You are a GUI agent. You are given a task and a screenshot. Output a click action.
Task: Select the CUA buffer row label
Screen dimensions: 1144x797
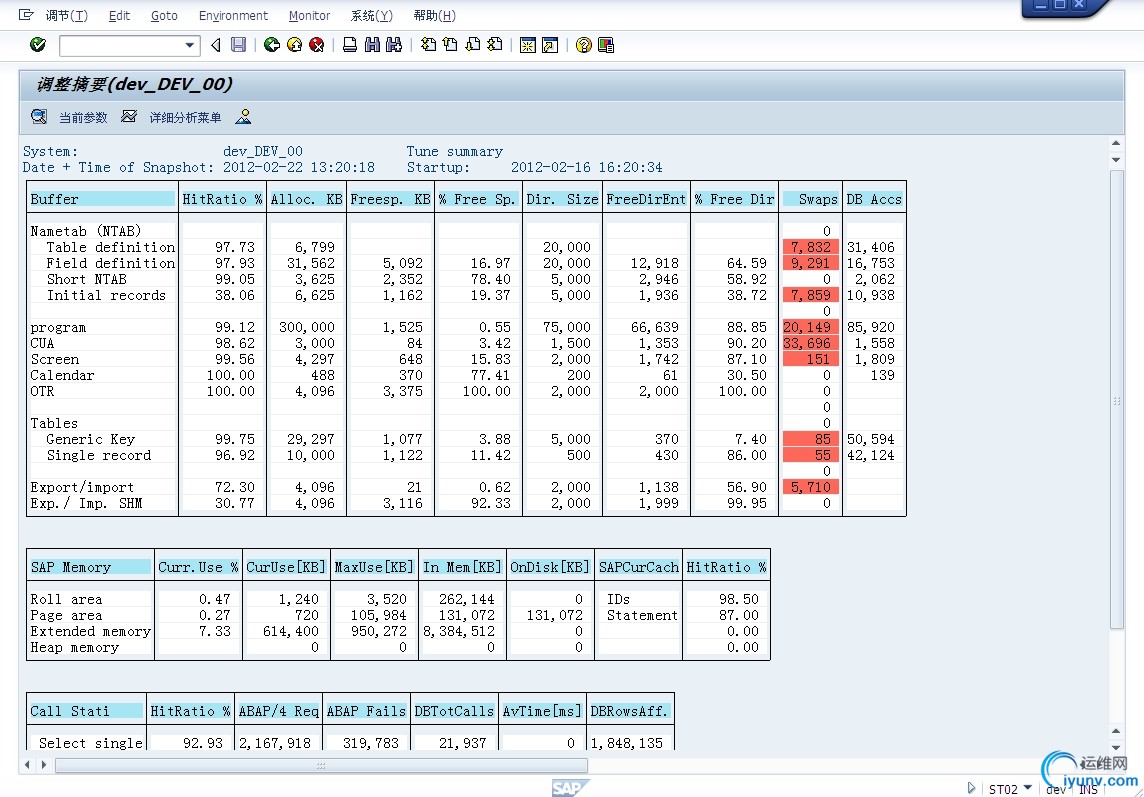(x=42, y=343)
